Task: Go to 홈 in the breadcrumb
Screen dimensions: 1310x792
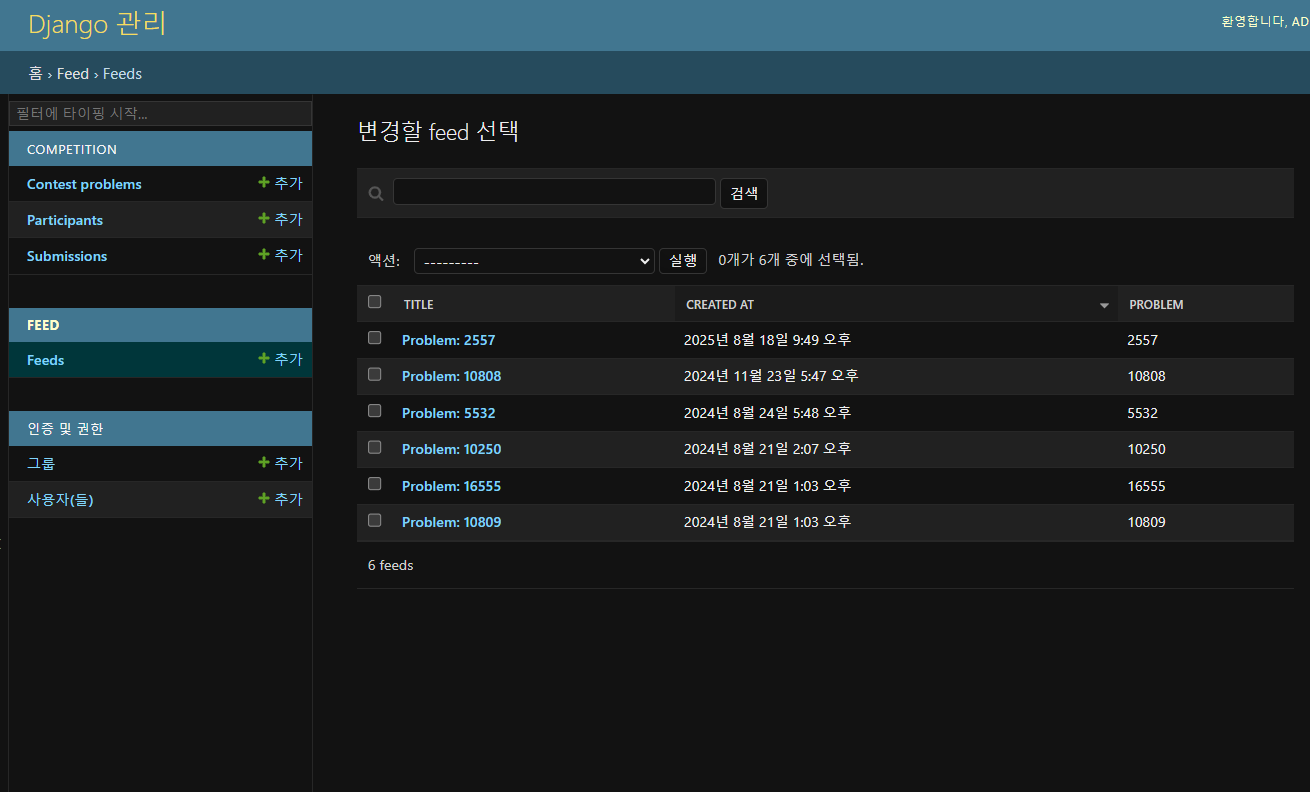Action: click(35, 74)
